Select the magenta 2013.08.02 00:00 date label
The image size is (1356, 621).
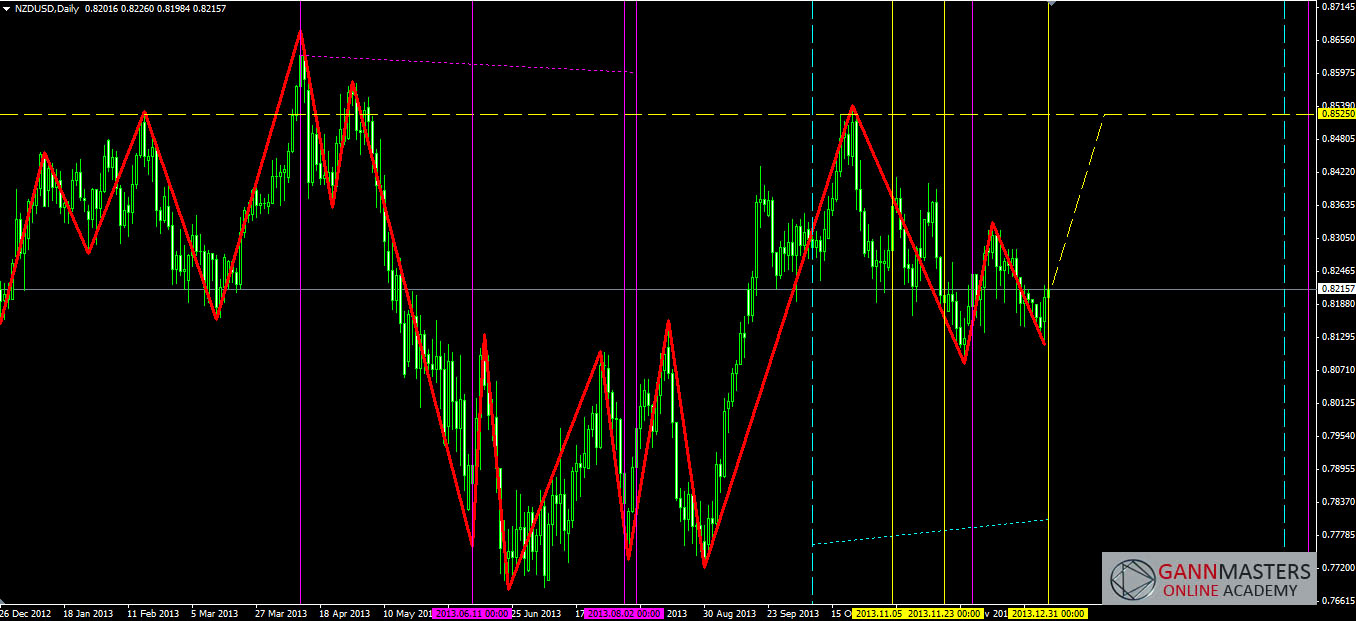[624, 613]
